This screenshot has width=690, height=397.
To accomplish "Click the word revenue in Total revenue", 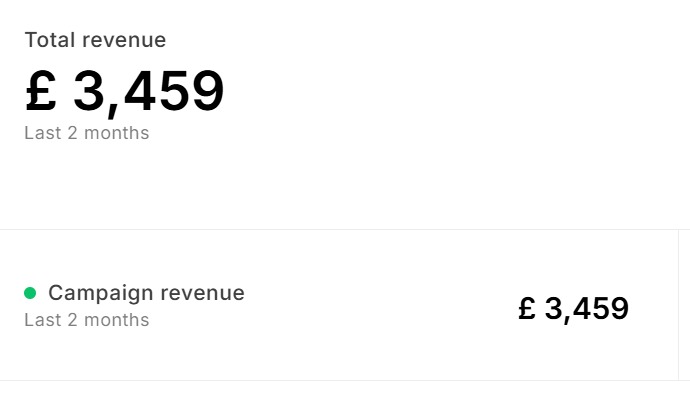I will point(124,41).
